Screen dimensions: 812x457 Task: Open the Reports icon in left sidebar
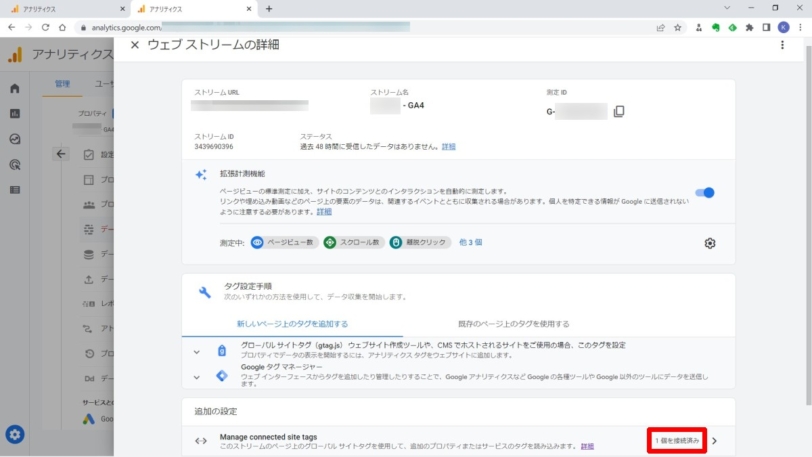[x=14, y=113]
